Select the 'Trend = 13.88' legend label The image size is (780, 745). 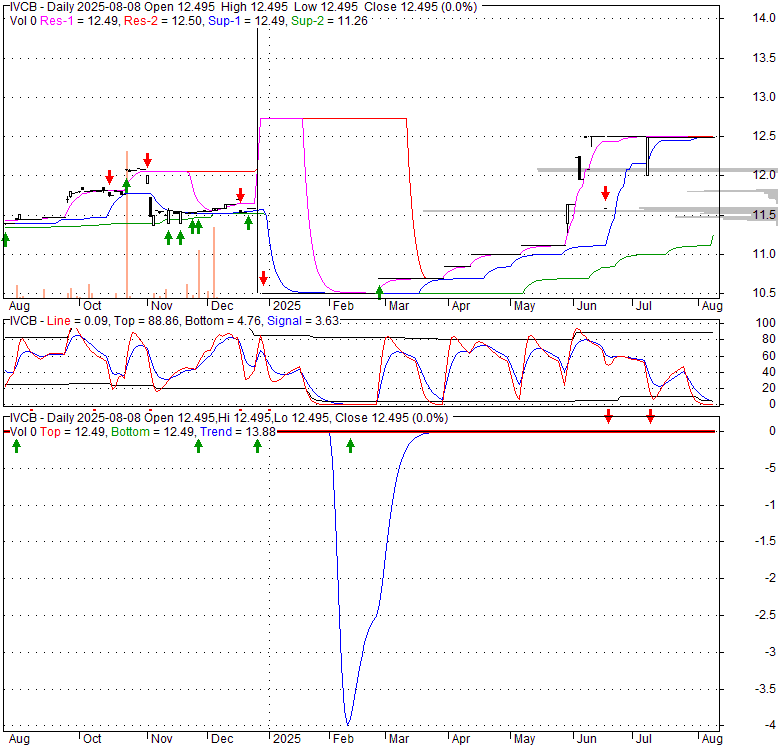pyautogui.click(x=238, y=430)
